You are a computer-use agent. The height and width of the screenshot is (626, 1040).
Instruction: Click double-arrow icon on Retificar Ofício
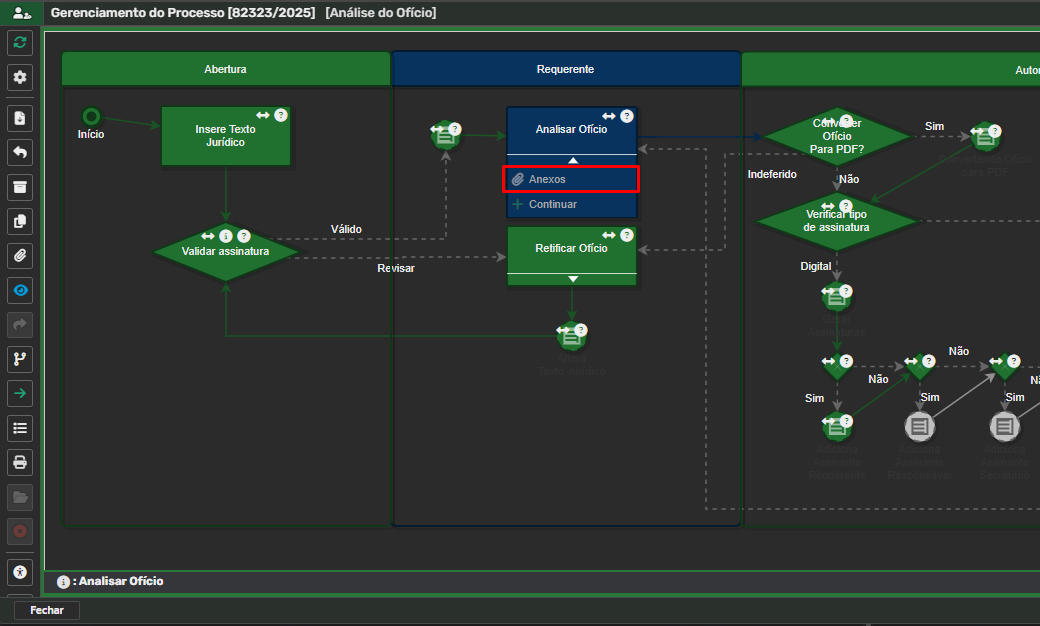tap(609, 235)
